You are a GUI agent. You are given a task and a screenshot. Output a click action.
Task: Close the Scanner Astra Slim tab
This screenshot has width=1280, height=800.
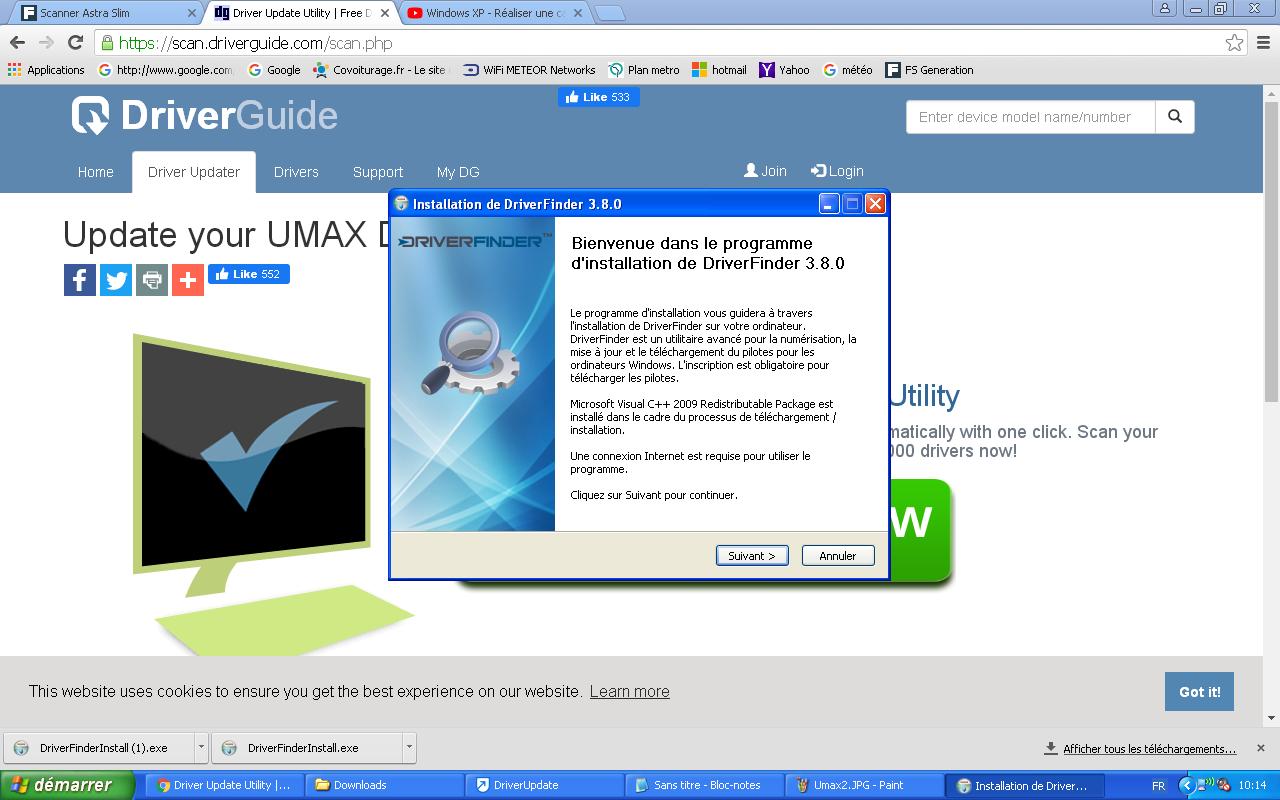192,13
